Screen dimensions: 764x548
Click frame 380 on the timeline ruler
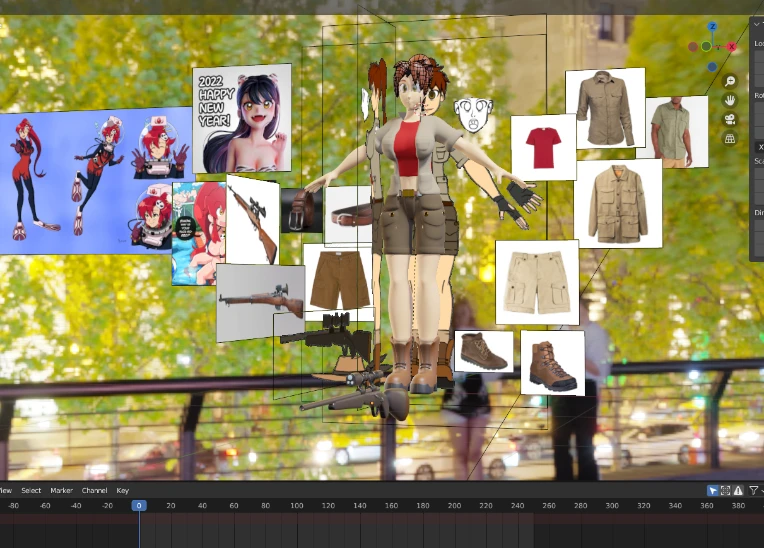tap(738, 506)
